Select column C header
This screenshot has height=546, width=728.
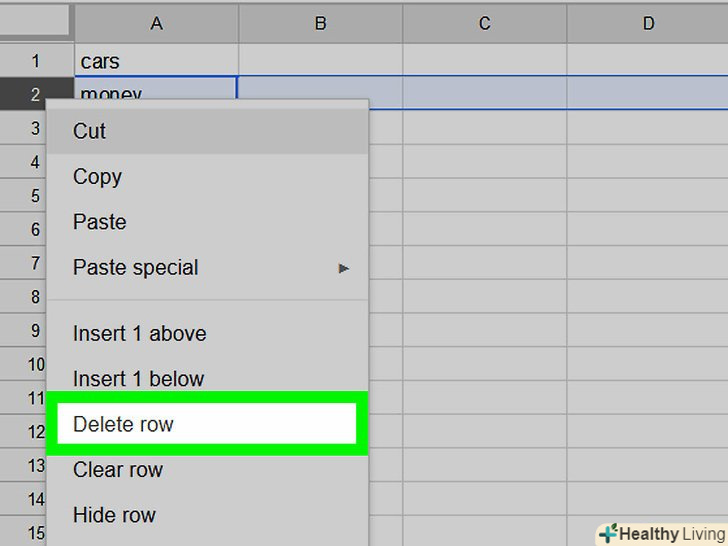[484, 23]
